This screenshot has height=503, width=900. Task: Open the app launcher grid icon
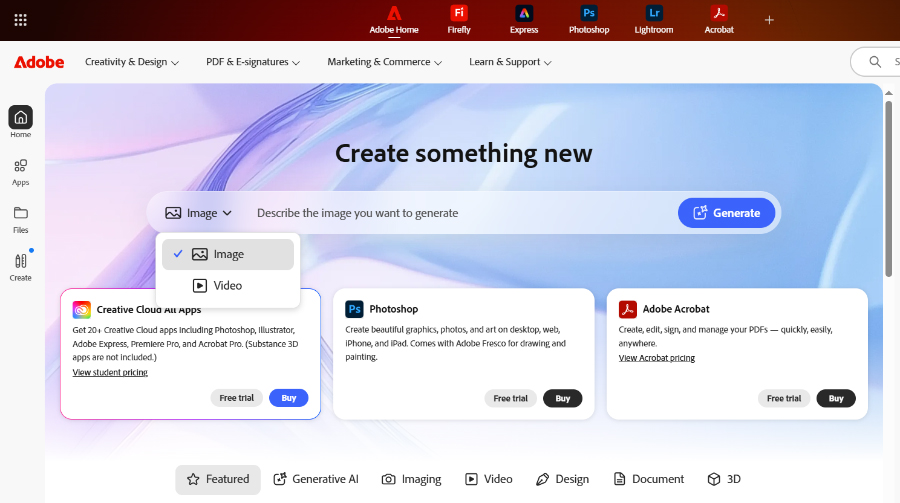[21, 20]
